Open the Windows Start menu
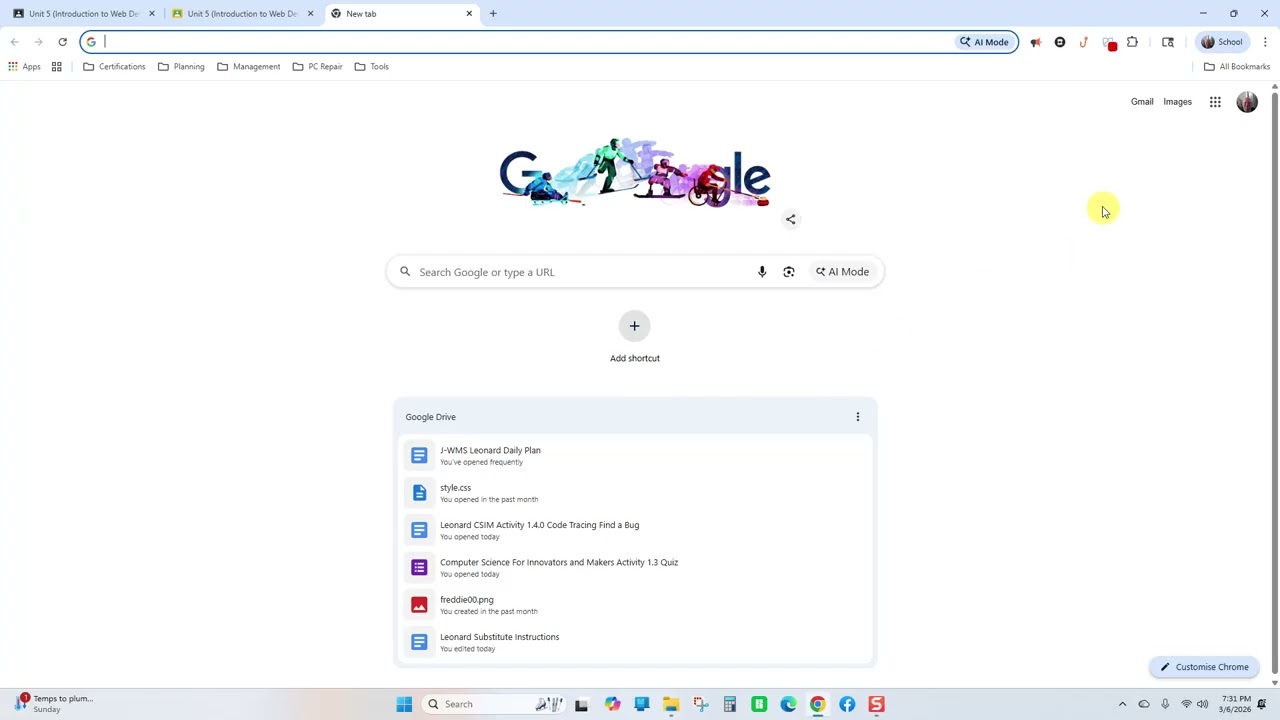The image size is (1280, 720). coord(404,704)
